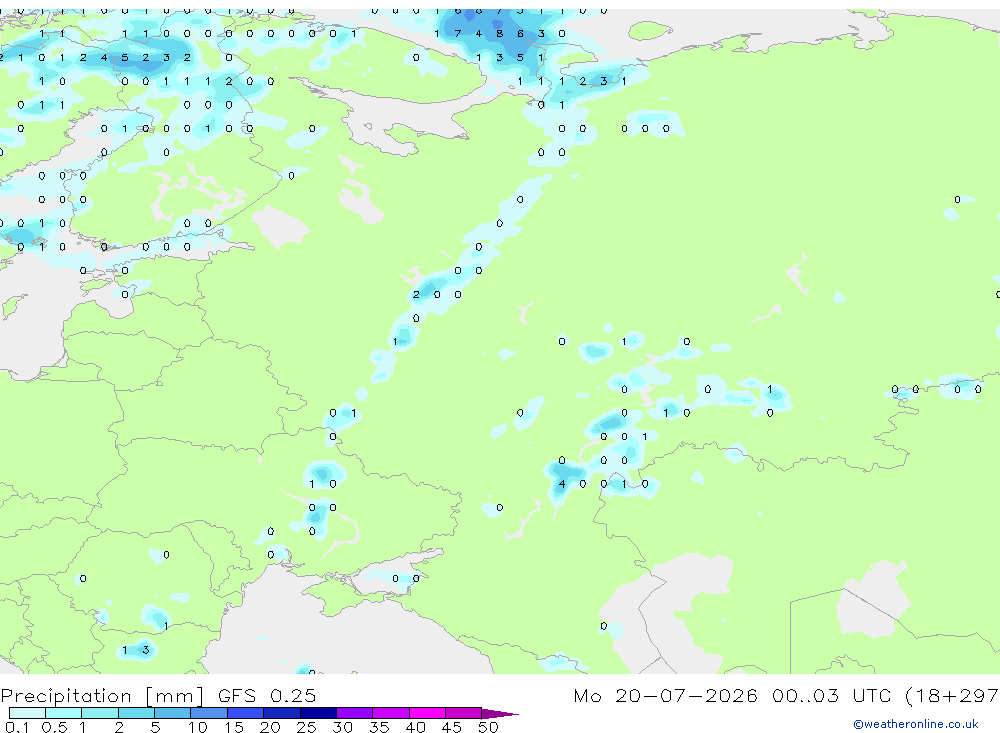The width and height of the screenshot is (1000, 733).
Task: Pick the 25–30 mm navy legend swatch
Action: 318,713
